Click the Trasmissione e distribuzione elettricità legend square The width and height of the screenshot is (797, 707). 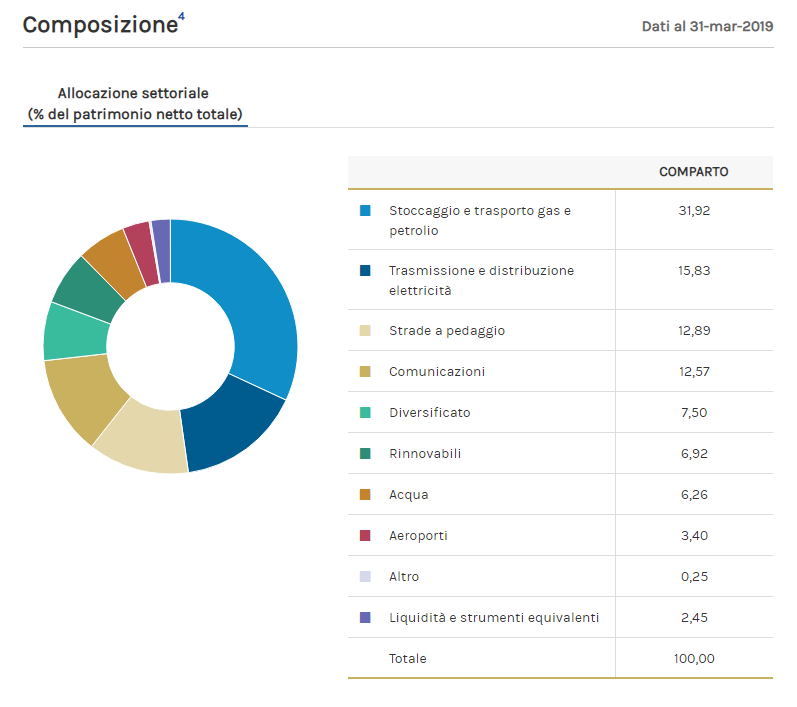coord(365,271)
